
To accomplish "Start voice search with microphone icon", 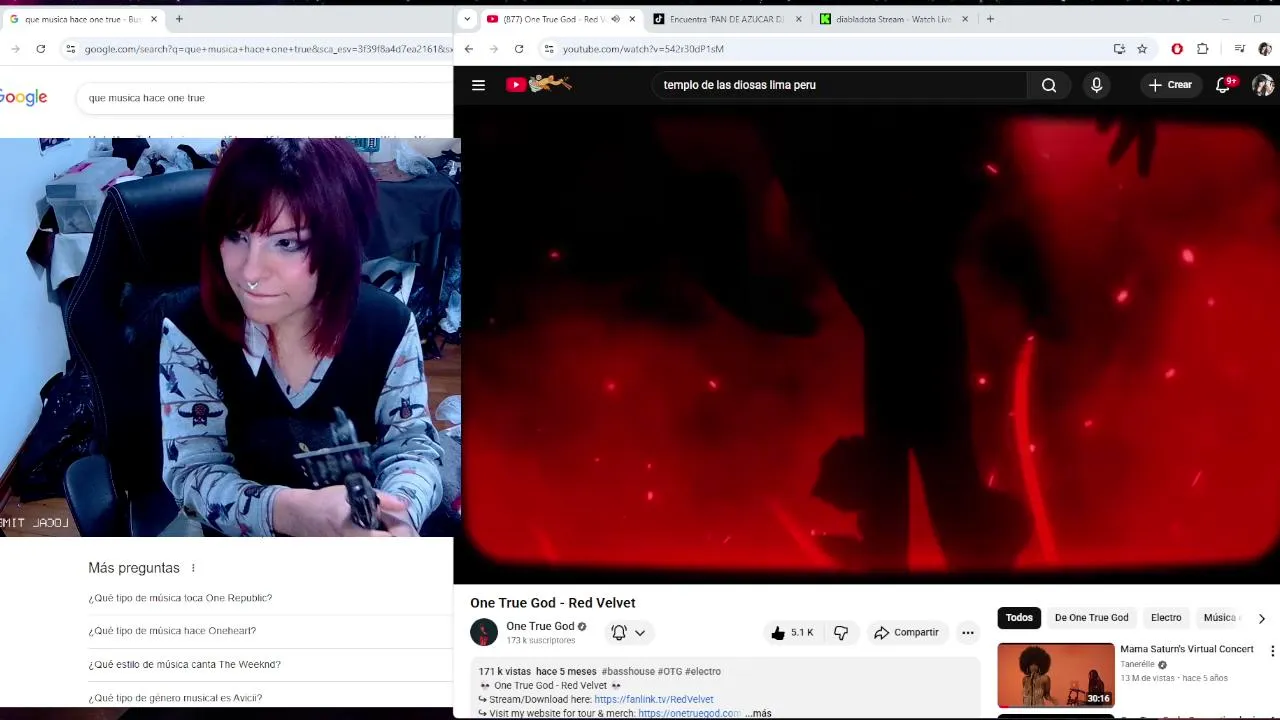I will (1096, 85).
